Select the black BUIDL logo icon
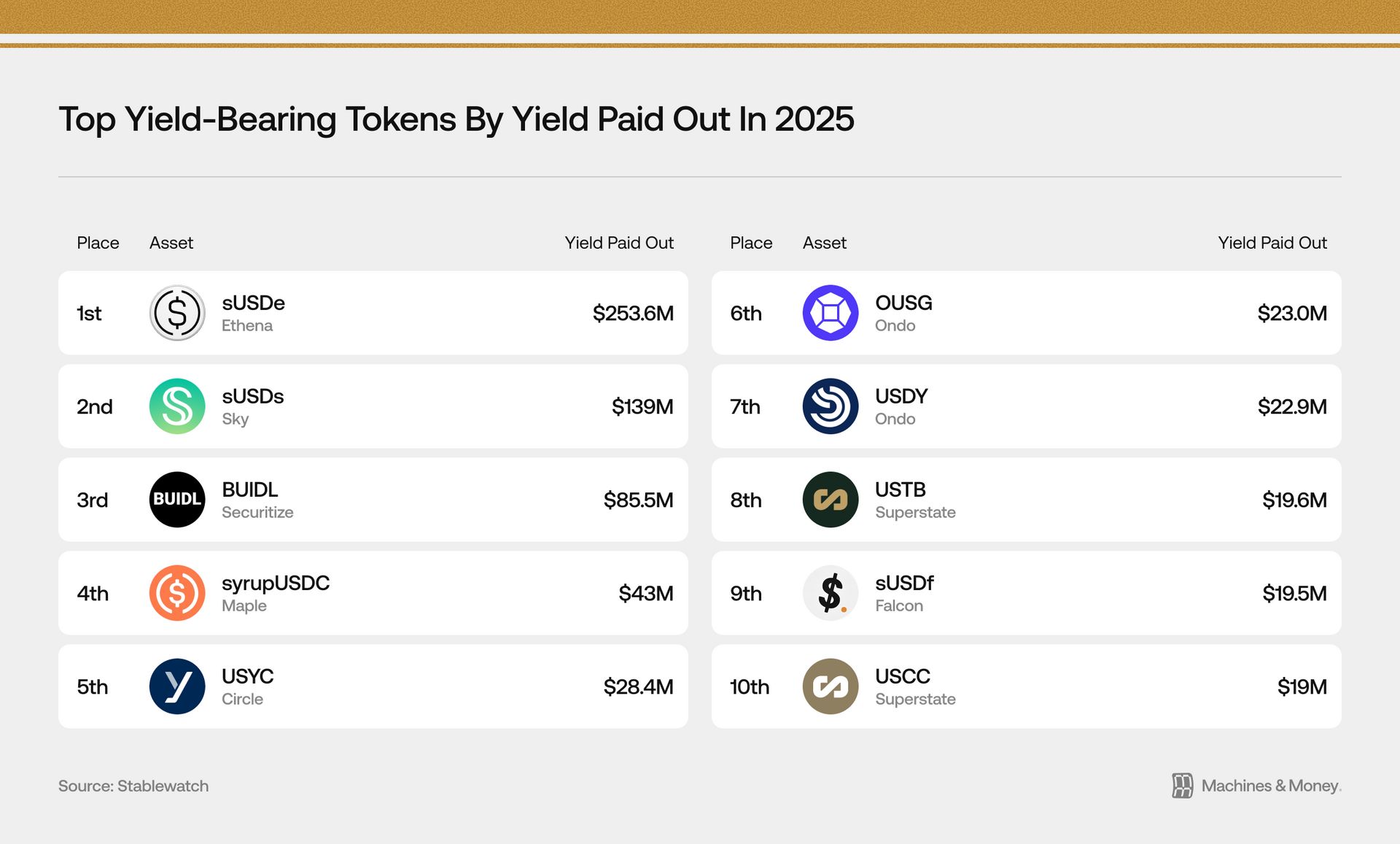1400x844 pixels. click(x=177, y=500)
